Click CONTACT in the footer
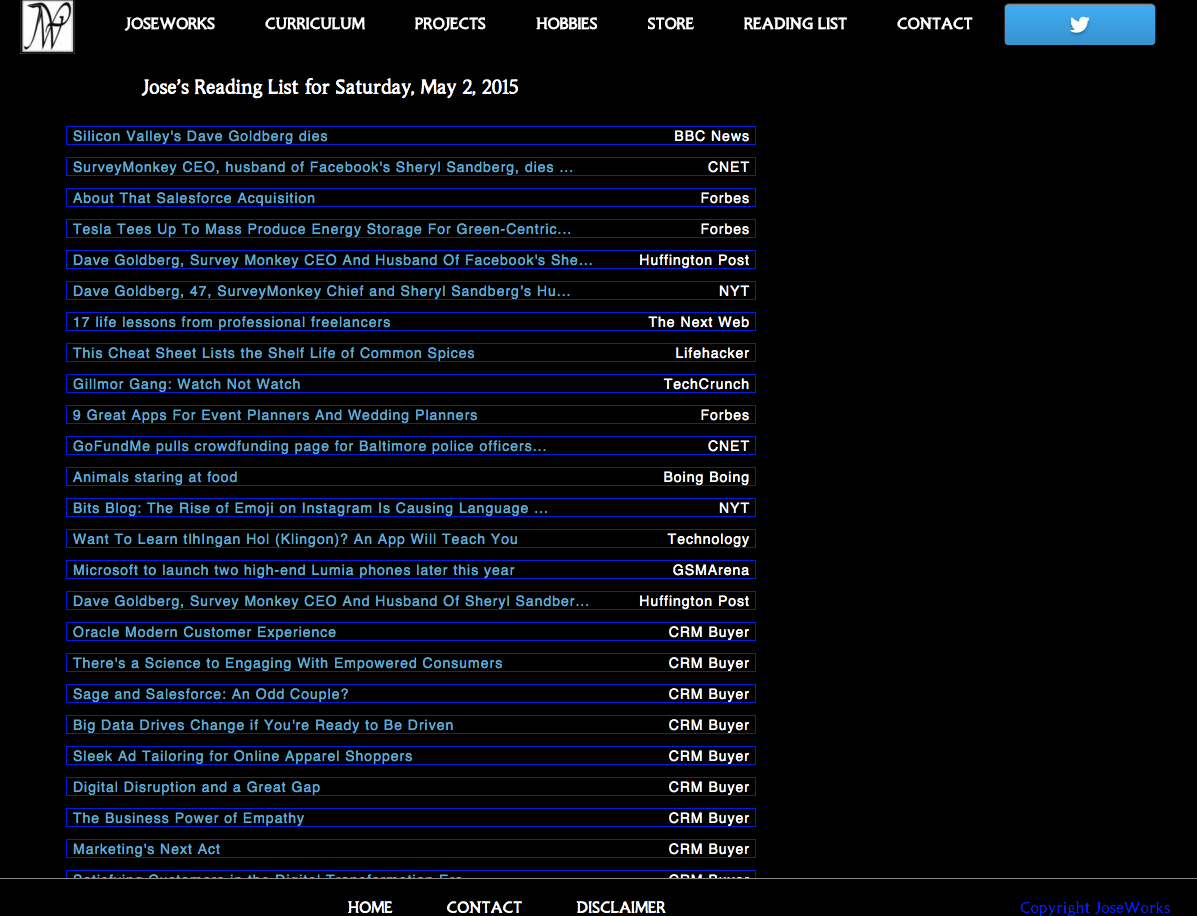This screenshot has height=916, width=1197. [484, 907]
